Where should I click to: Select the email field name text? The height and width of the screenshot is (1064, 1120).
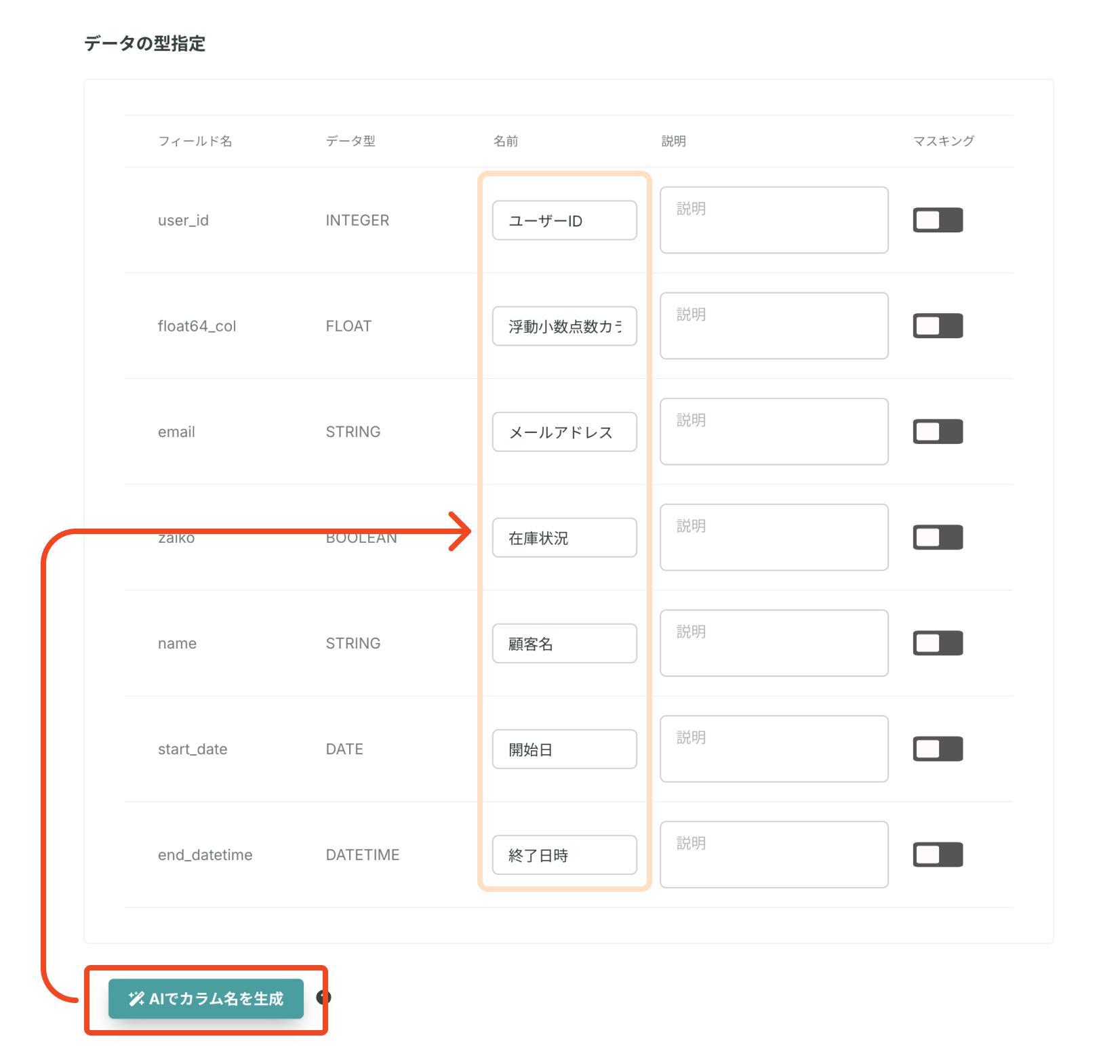coord(176,432)
